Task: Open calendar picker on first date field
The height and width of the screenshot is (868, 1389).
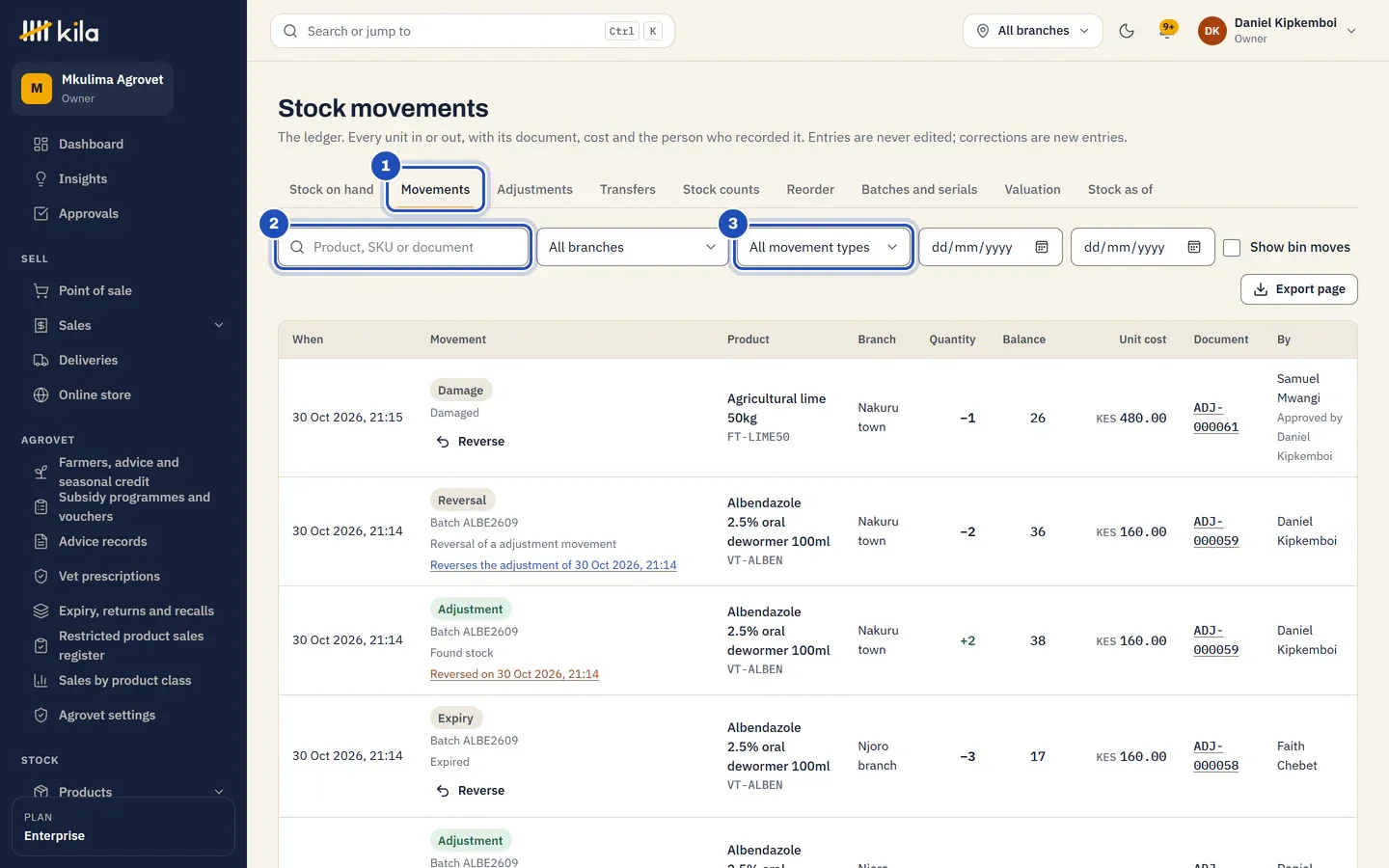Action: click(1042, 247)
